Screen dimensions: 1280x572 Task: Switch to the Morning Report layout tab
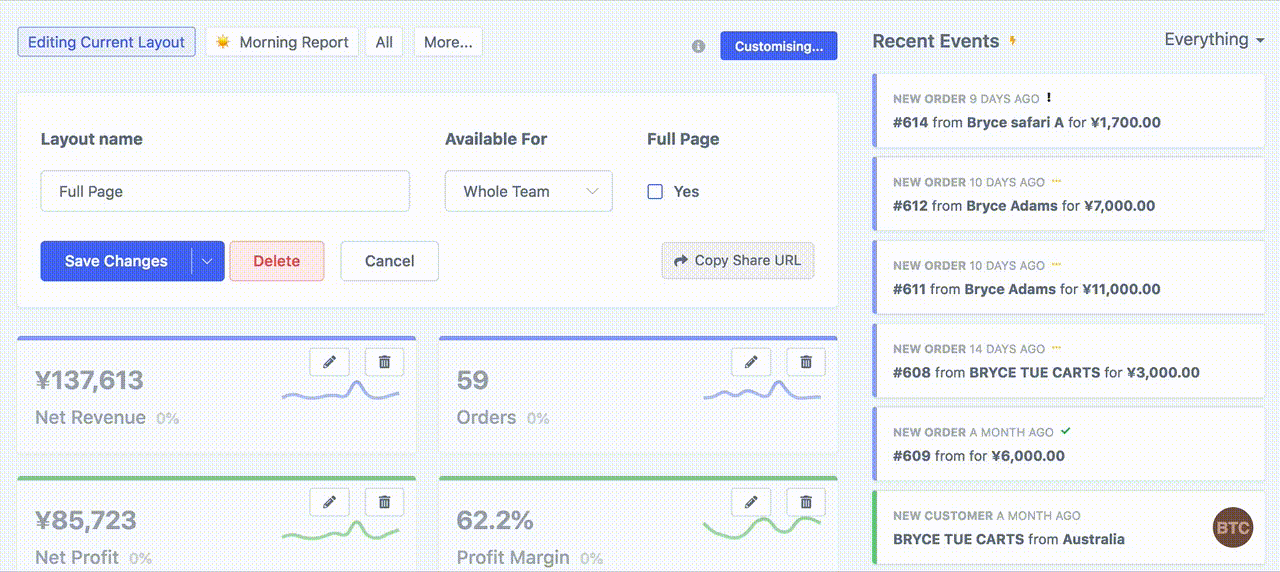pyautogui.click(x=282, y=42)
